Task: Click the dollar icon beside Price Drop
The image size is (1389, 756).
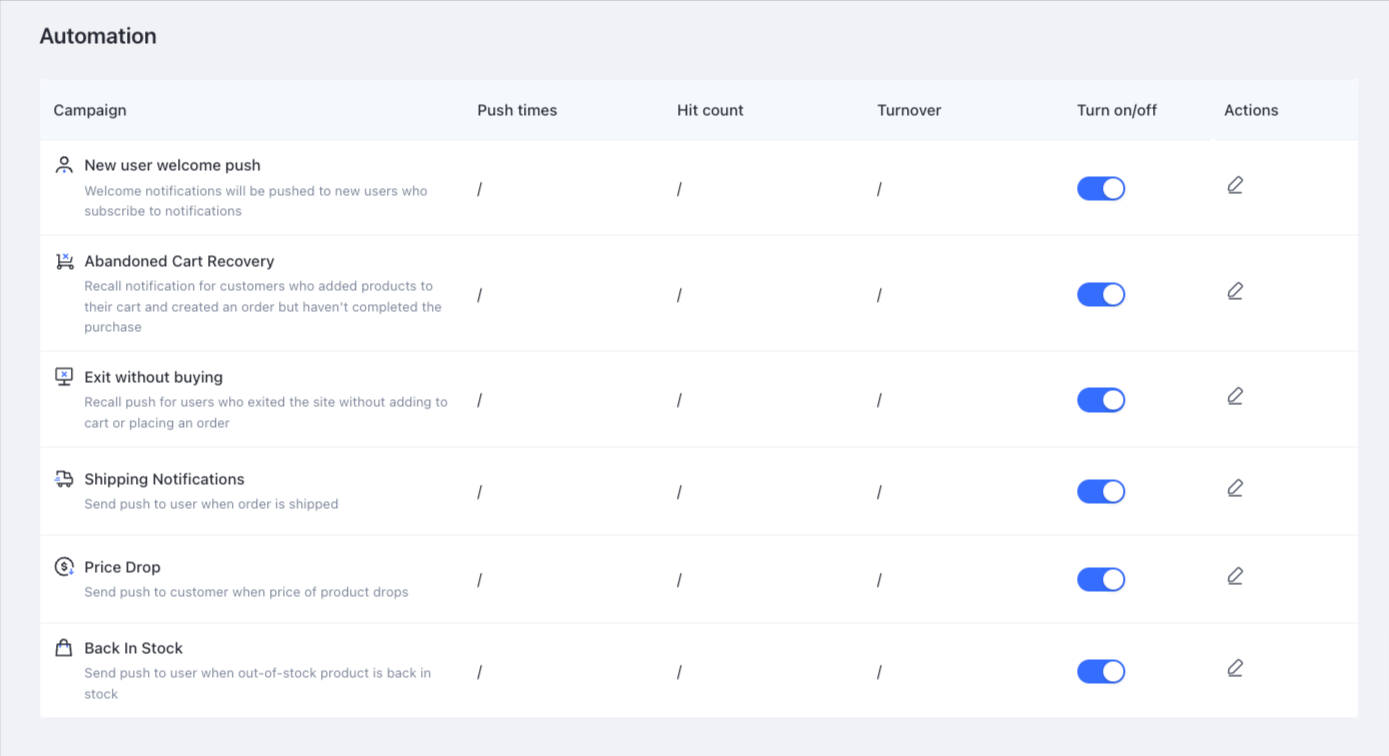Action: point(64,567)
